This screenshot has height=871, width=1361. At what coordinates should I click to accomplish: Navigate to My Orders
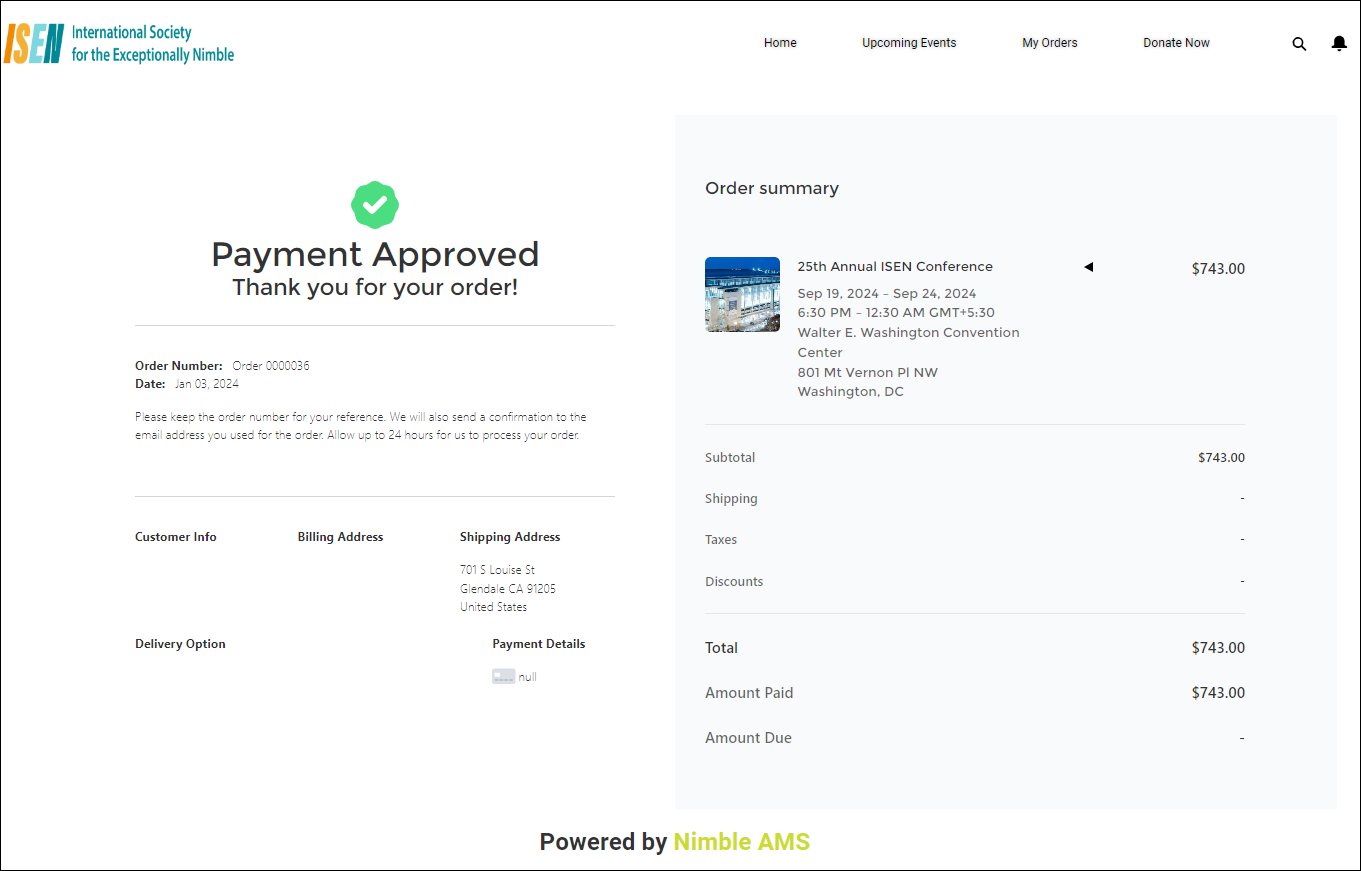[1049, 43]
